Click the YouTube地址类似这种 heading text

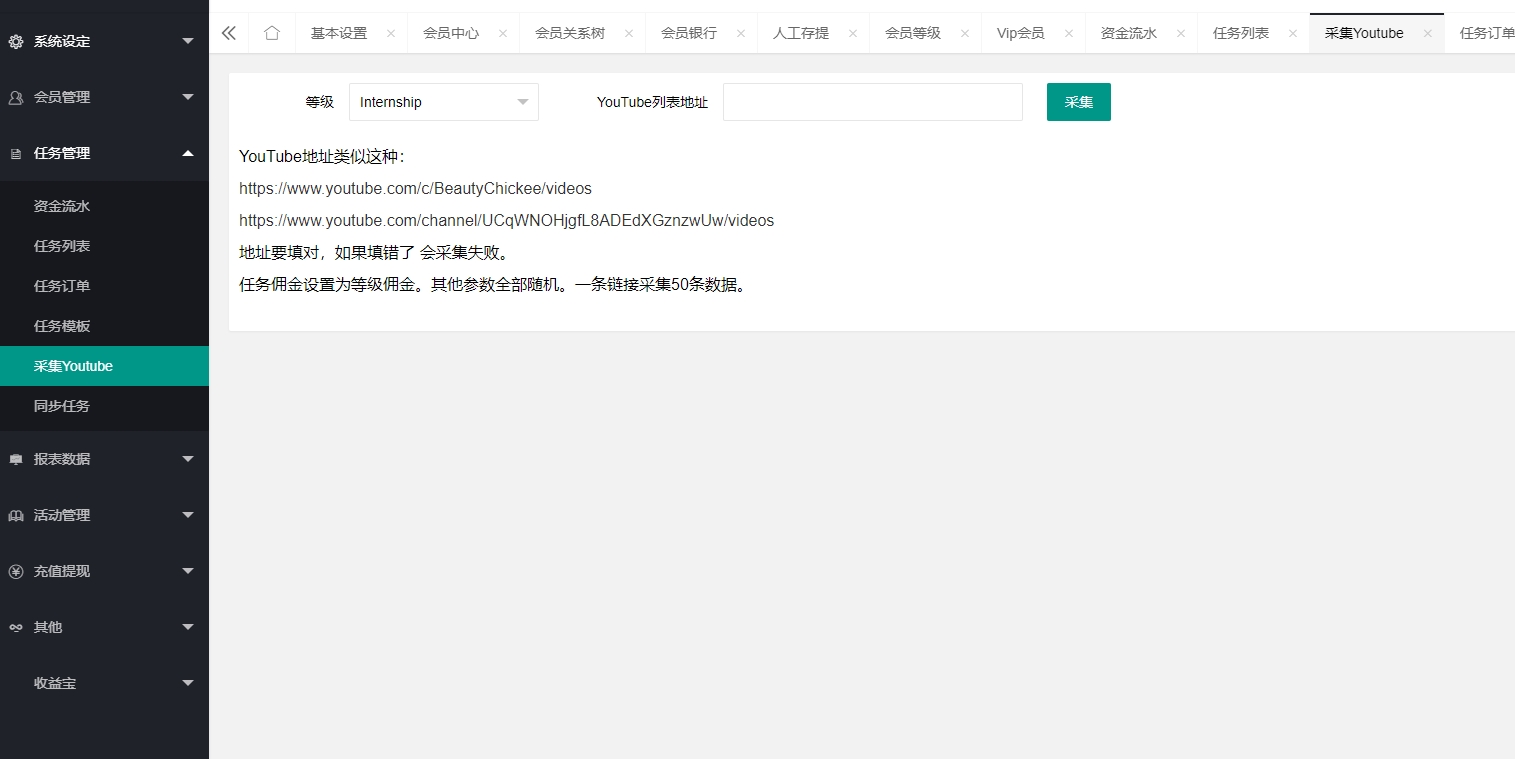click(x=322, y=156)
